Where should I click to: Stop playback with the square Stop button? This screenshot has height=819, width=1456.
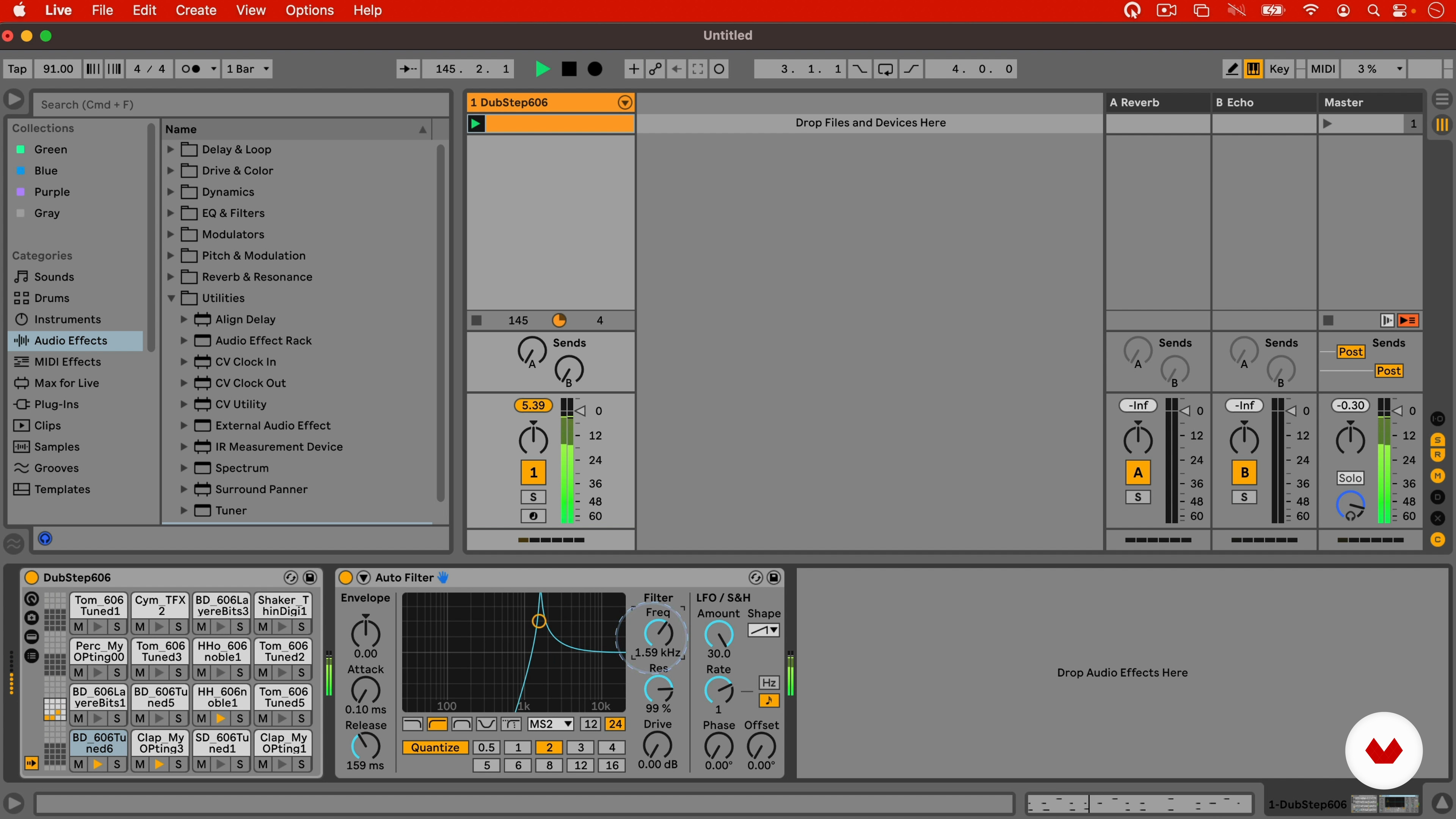(x=569, y=69)
